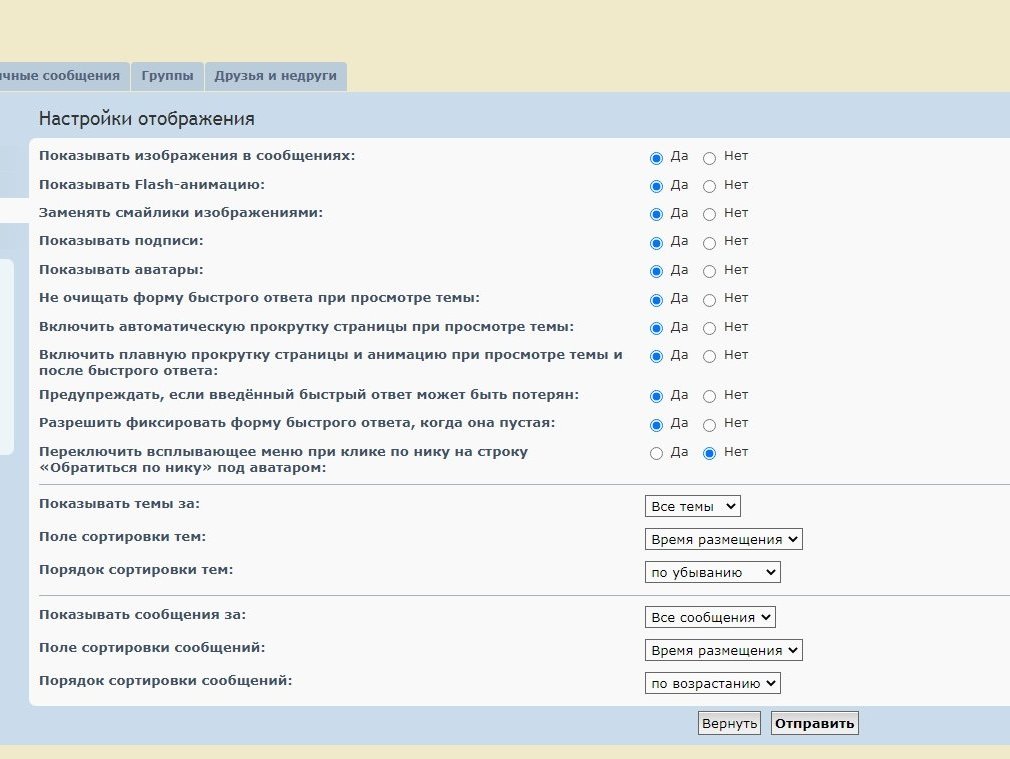Open the Показывать темы за dropdown
This screenshot has height=759, width=1010.
pos(692,507)
